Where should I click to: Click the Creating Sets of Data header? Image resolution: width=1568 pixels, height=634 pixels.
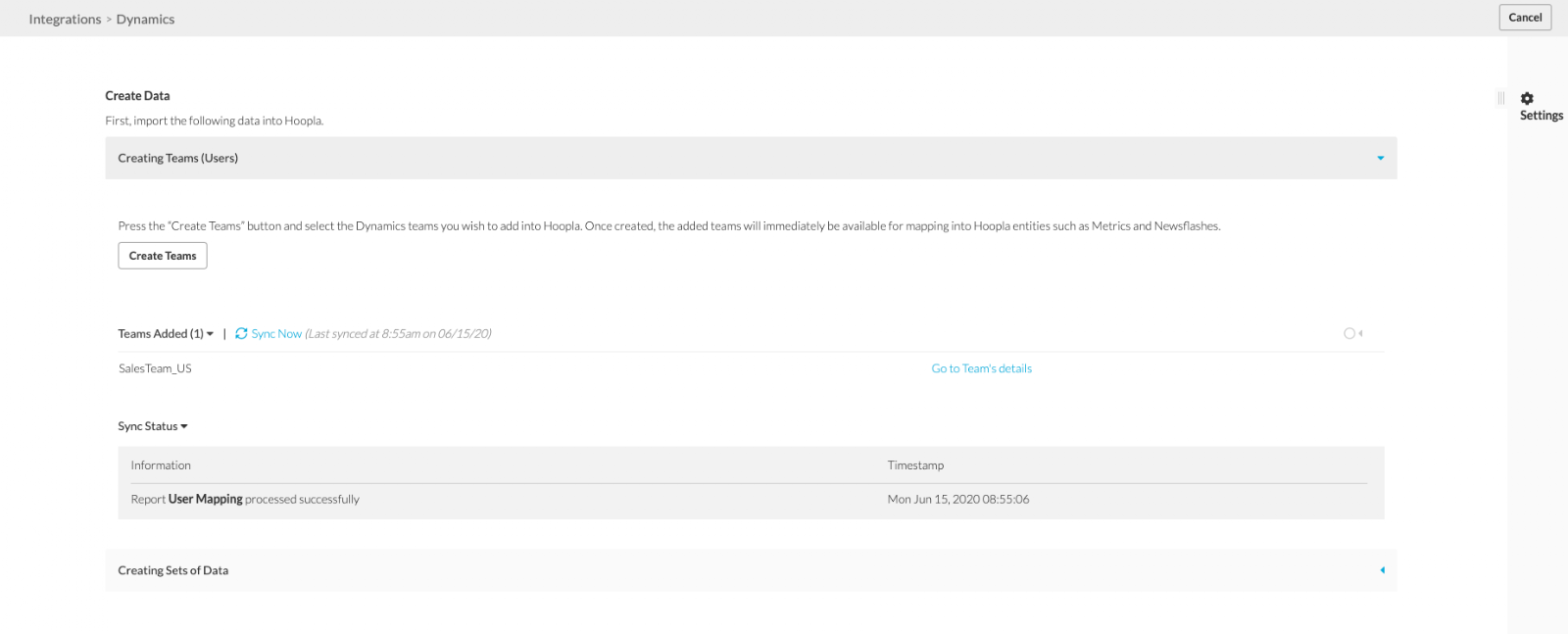pyautogui.click(x=751, y=570)
